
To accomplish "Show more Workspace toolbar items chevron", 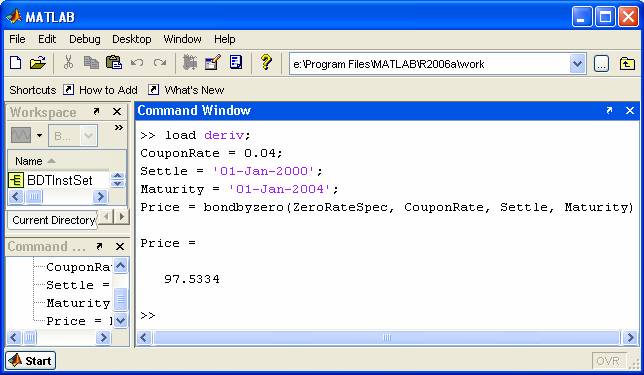I will point(118,127).
